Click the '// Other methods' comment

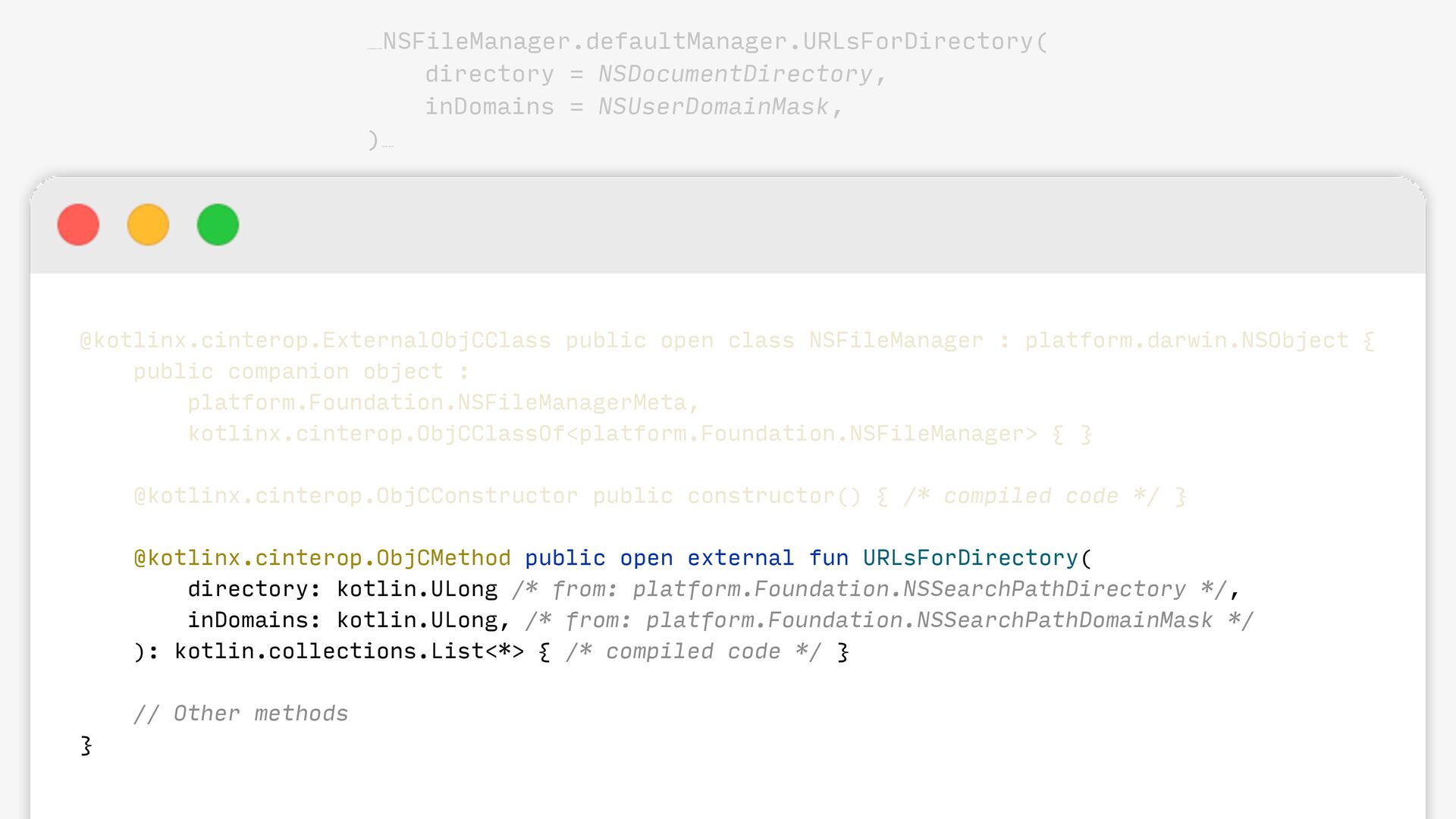click(241, 714)
